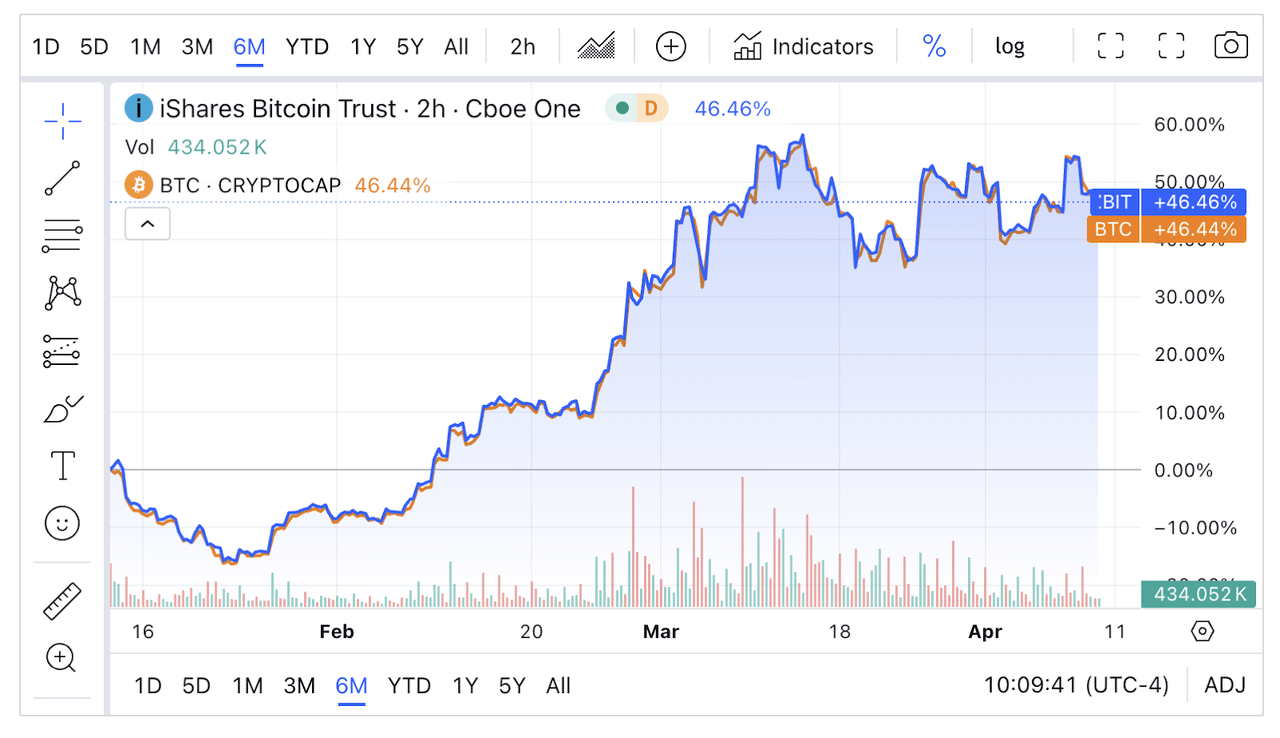The image size is (1280, 738).
Task: Choose 1Y in bottom range bar
Action: tap(465, 686)
